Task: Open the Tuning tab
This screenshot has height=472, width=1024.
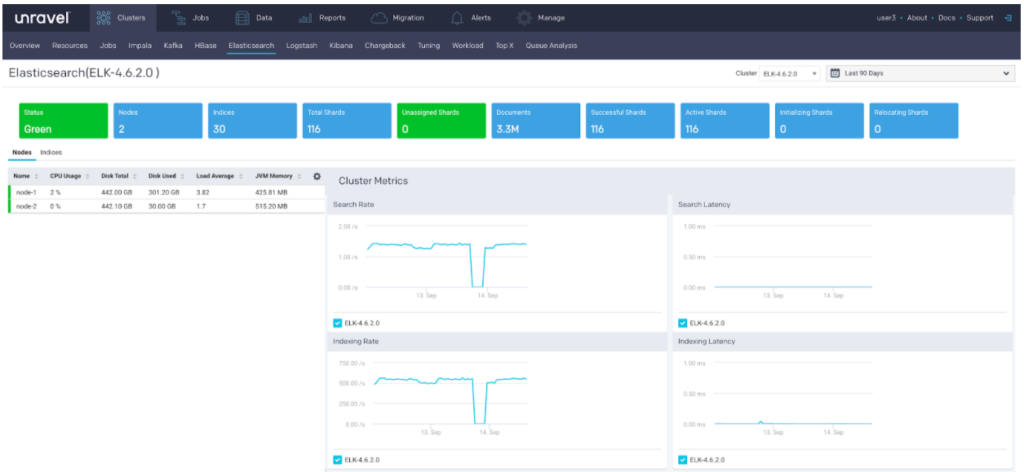Action: 428,46
